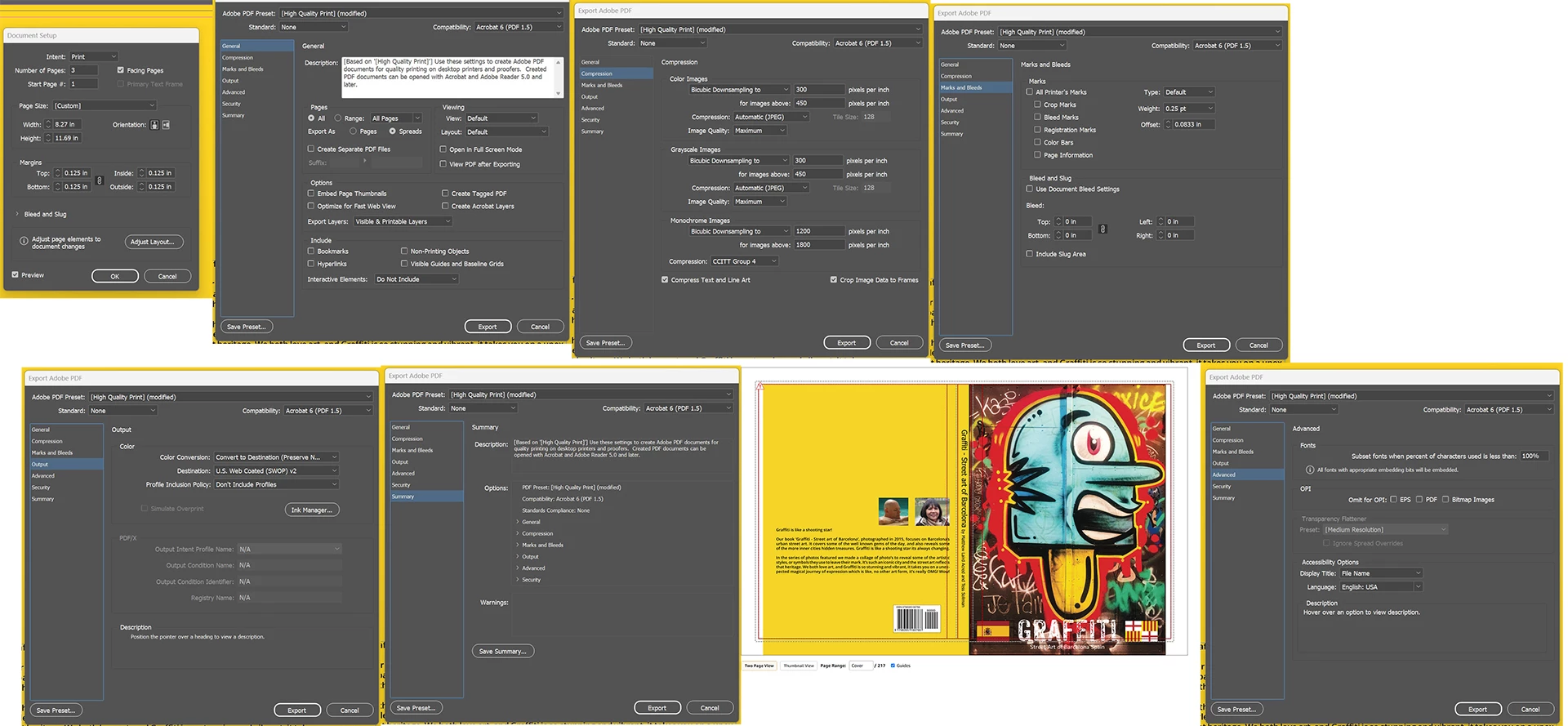1568x726 pixels.
Task: Open Color Conversion dropdown in Output pane
Action: tap(277, 457)
